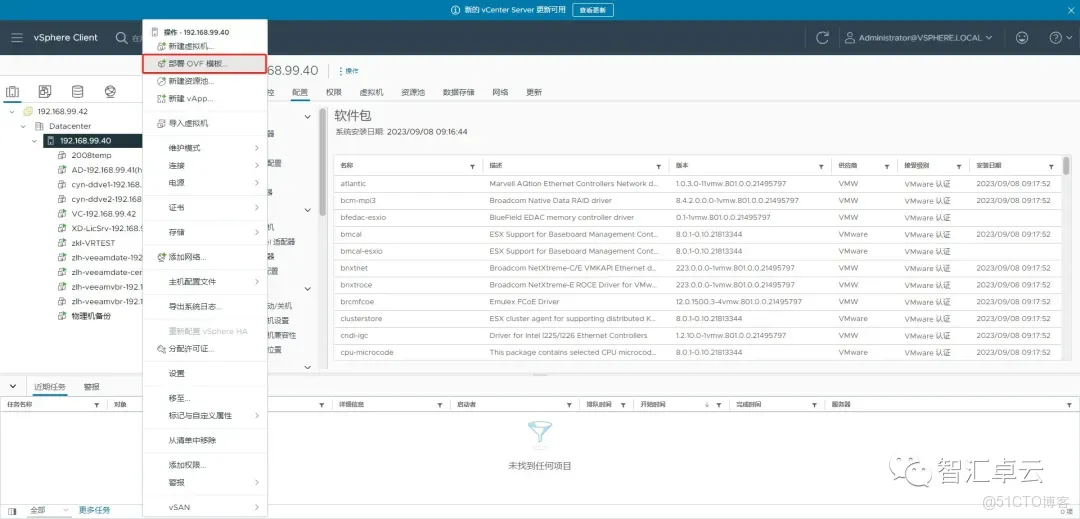Open the 警报 tab in bottom panel

[x=92, y=387]
